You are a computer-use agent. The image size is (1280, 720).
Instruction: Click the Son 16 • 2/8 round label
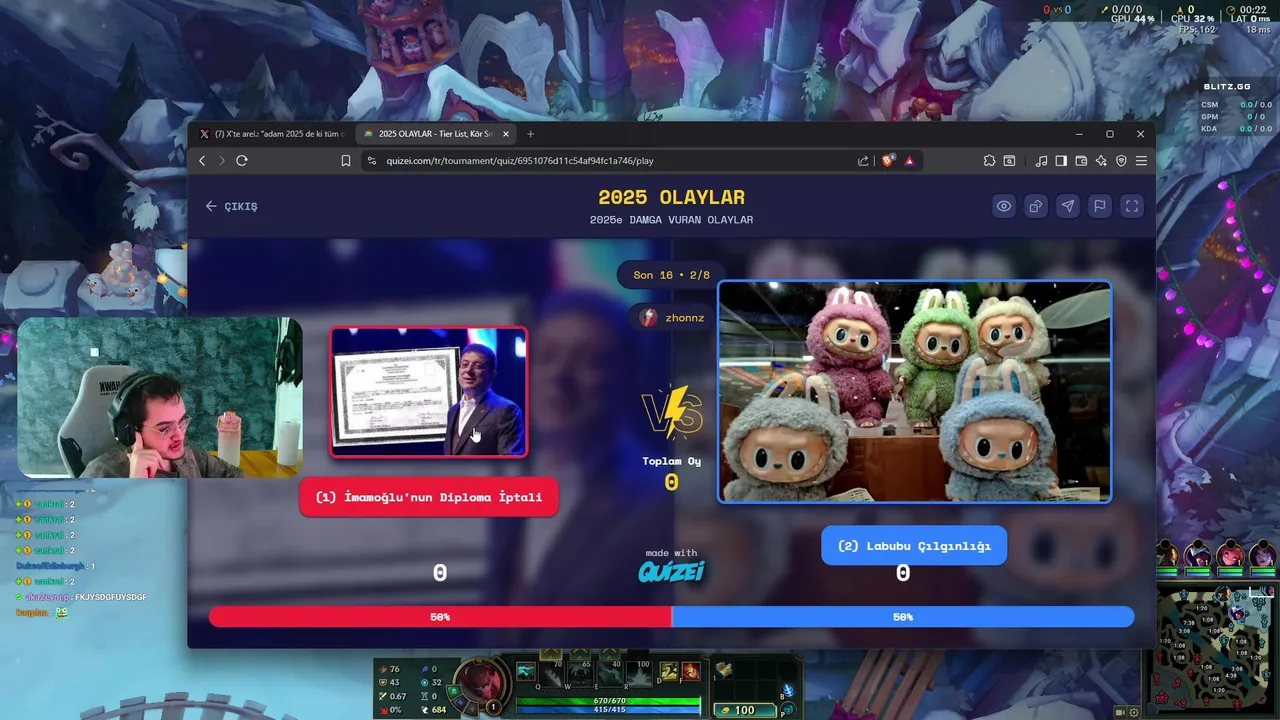coord(671,275)
